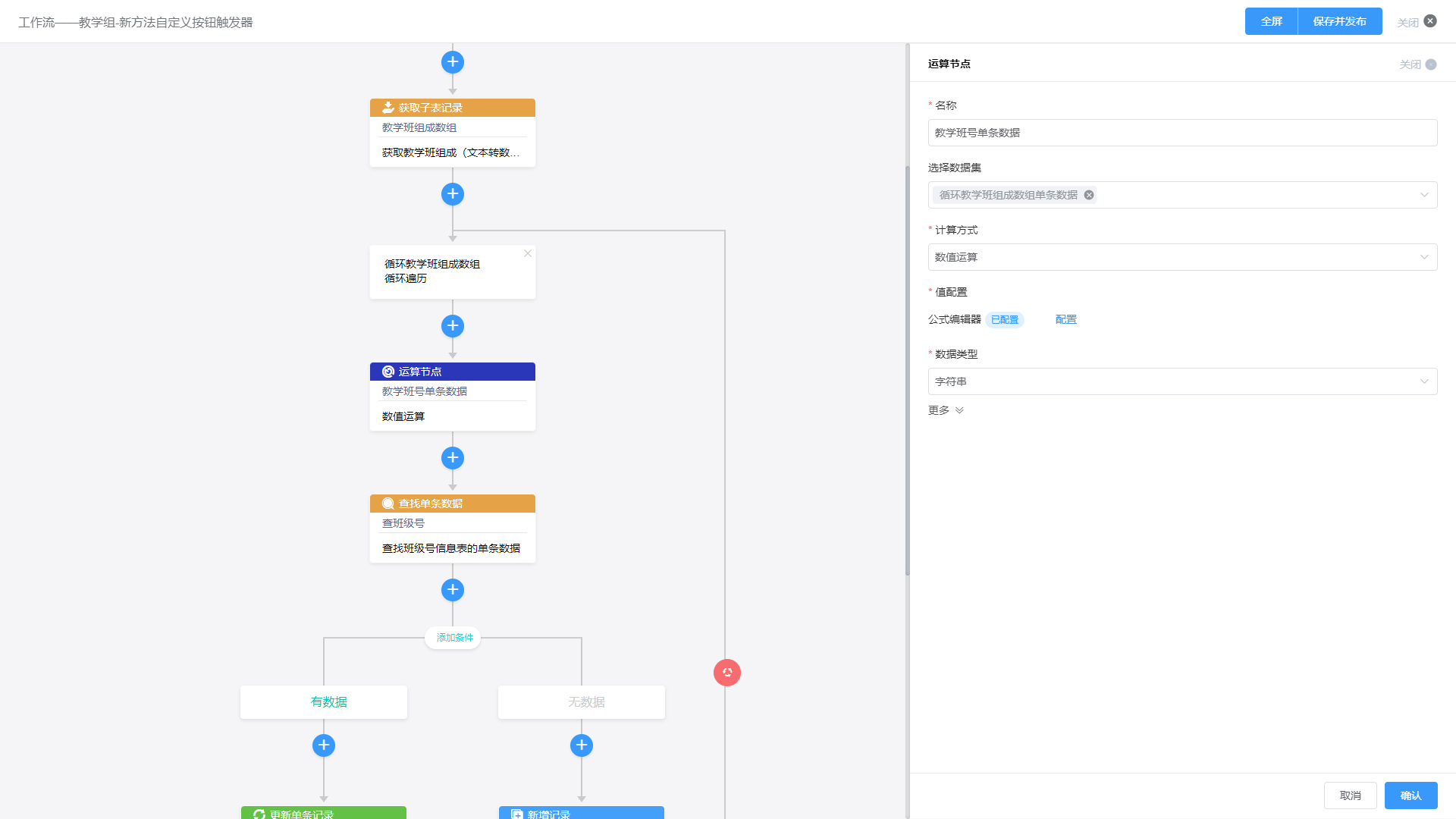The height and width of the screenshot is (819, 1456).
Task: Add node under 有数据 branch
Action: [324, 745]
